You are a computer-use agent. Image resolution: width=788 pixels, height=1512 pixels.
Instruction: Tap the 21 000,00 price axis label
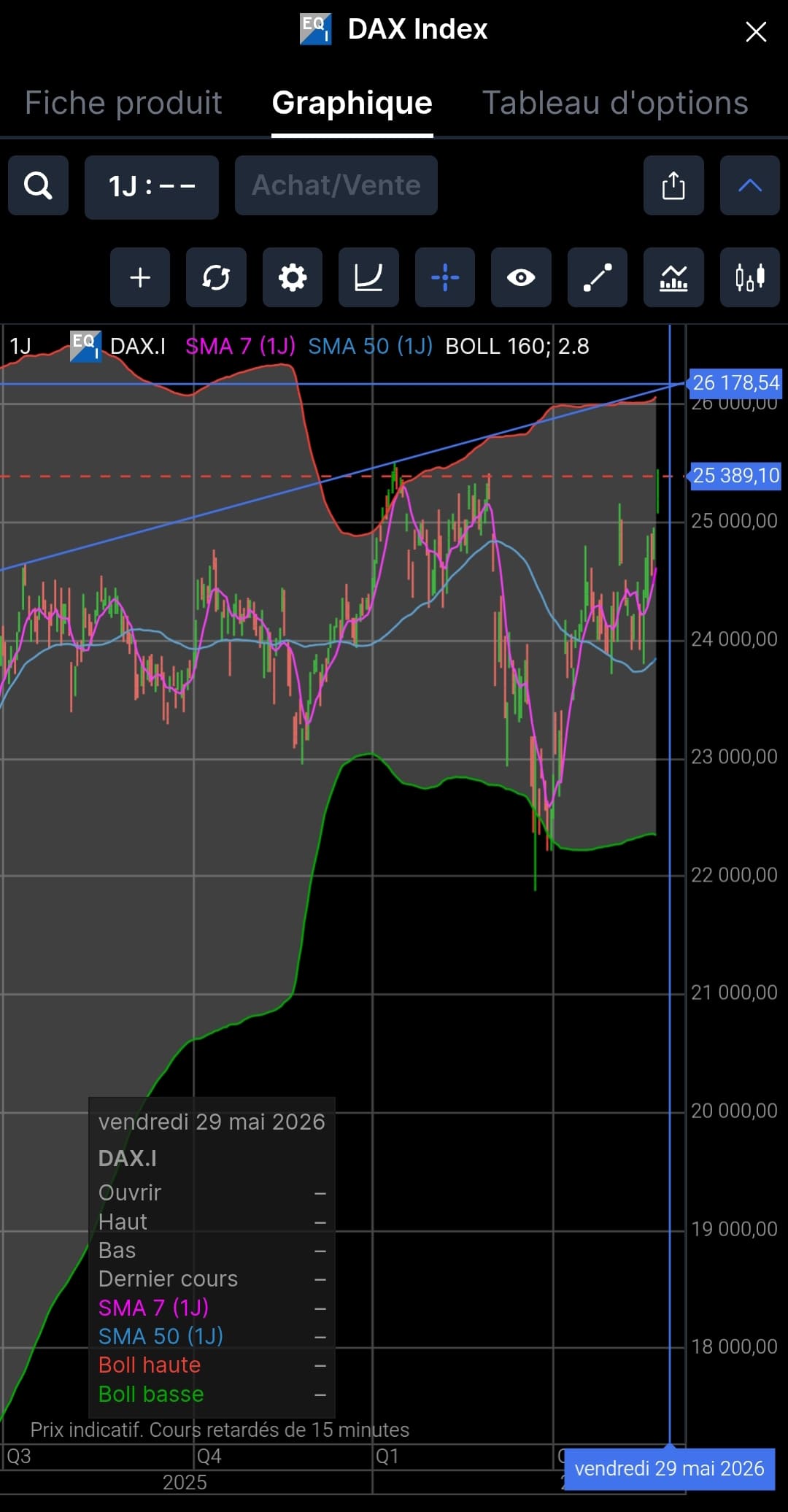pyautogui.click(x=734, y=992)
